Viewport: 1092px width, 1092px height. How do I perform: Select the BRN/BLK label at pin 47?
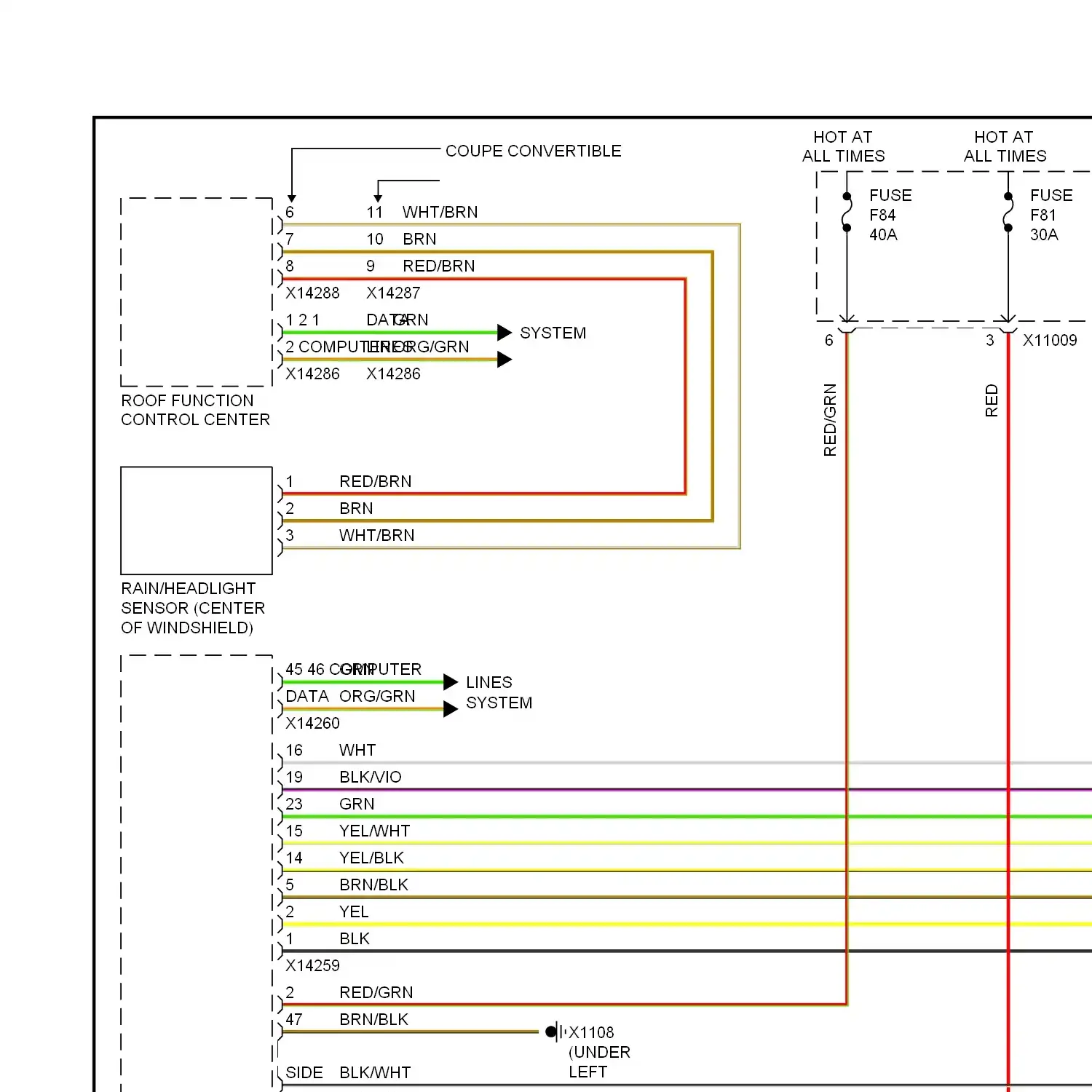pos(374,1019)
